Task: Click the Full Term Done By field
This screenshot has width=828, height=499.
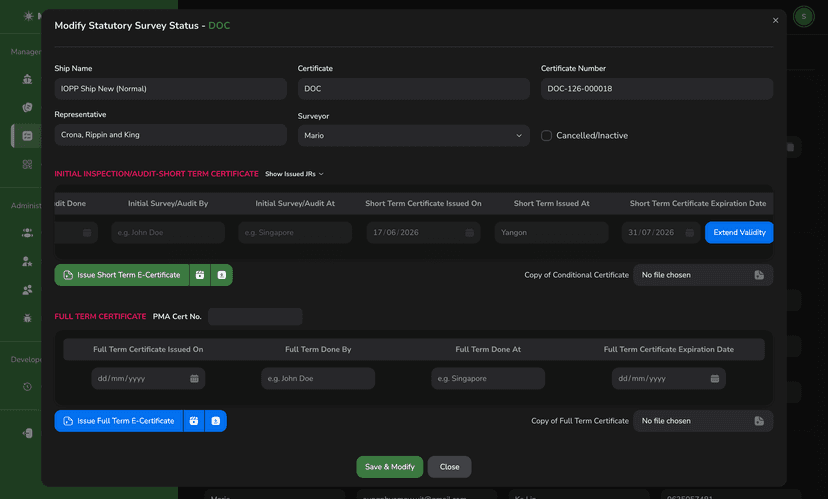Action: click(x=318, y=379)
